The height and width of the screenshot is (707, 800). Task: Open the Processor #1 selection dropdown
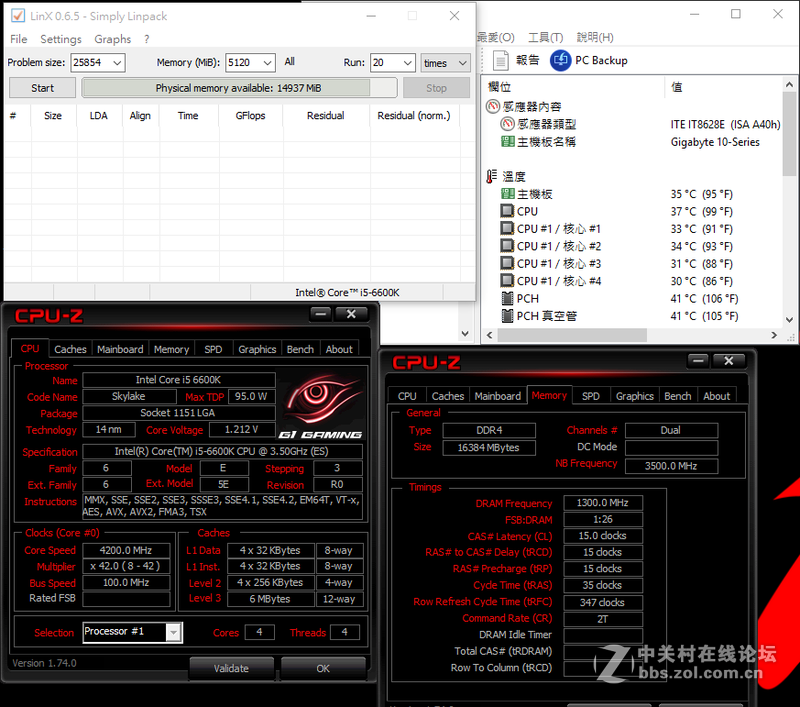click(173, 632)
